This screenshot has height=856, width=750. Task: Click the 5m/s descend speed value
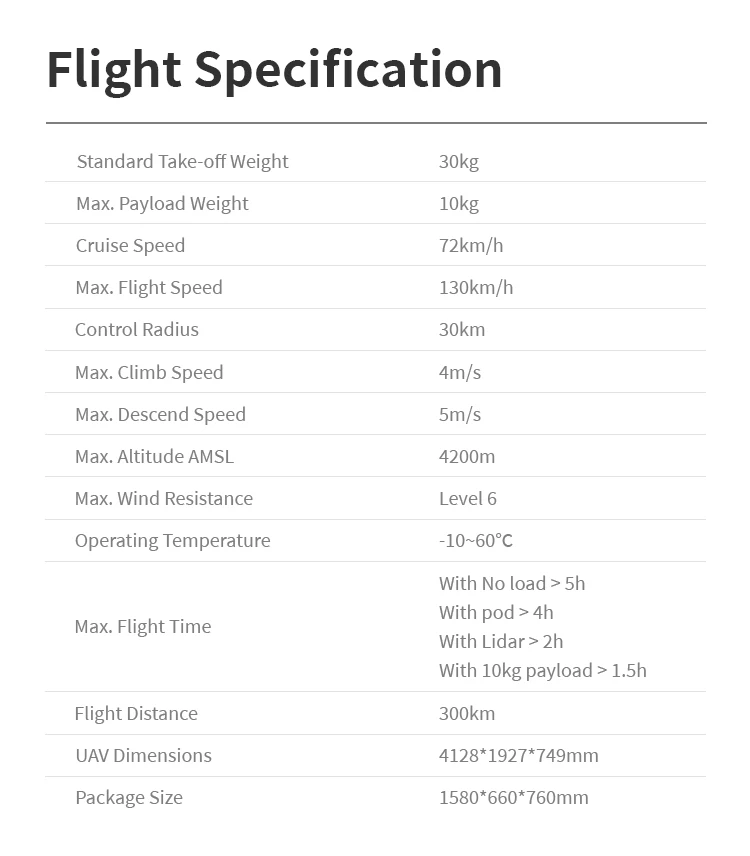[x=460, y=415]
